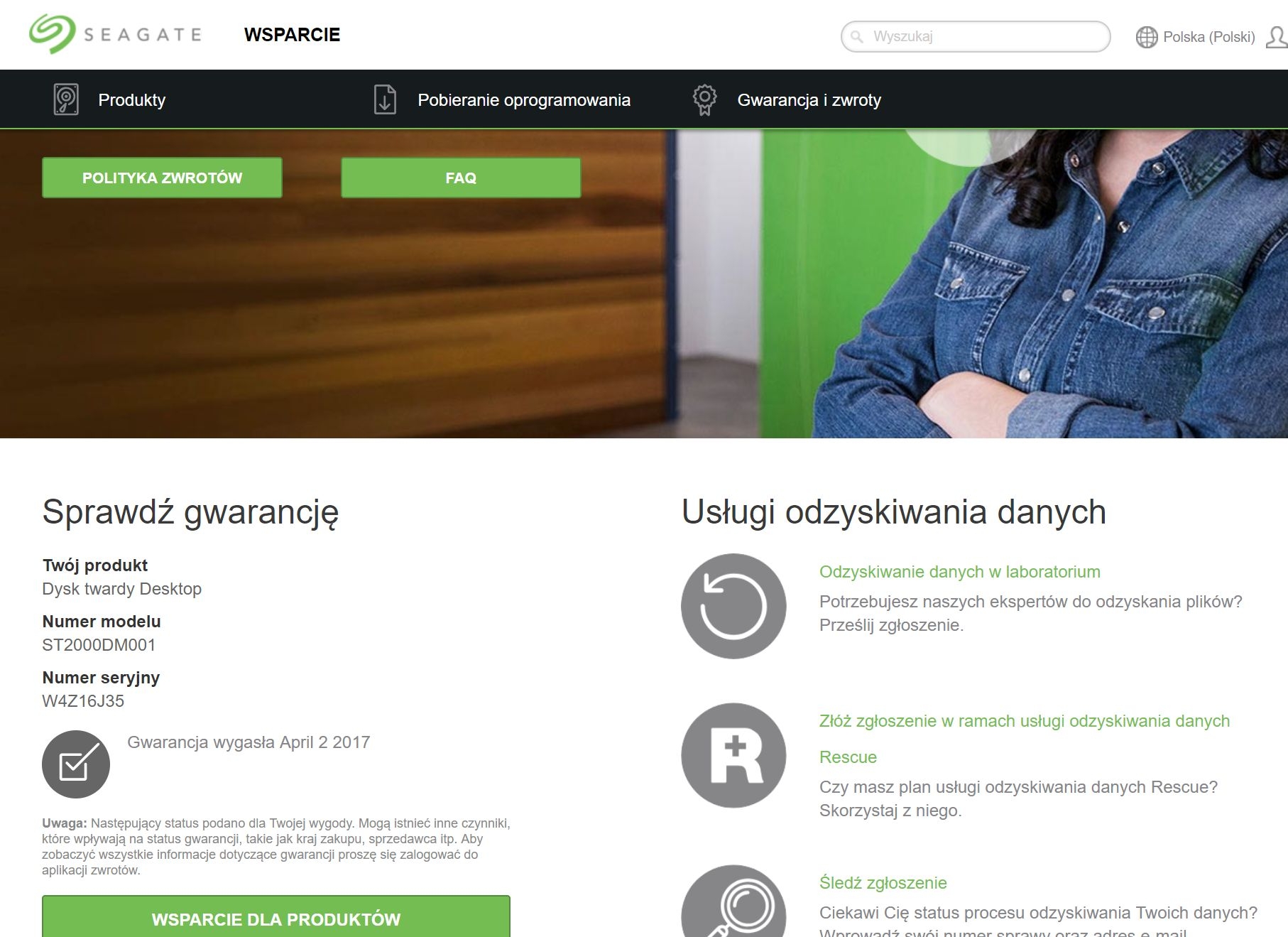This screenshot has height=937, width=1288.
Task: Click the Sprawdź gwarancję heading
Action: click(190, 512)
